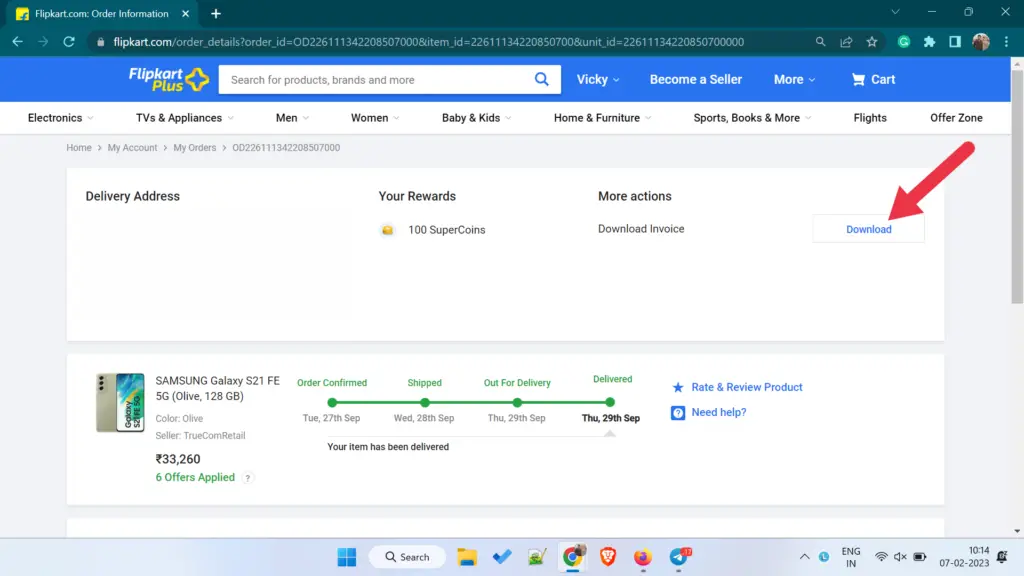Click the browser address bar URL
This screenshot has width=1024, height=576.
pyautogui.click(x=428, y=42)
